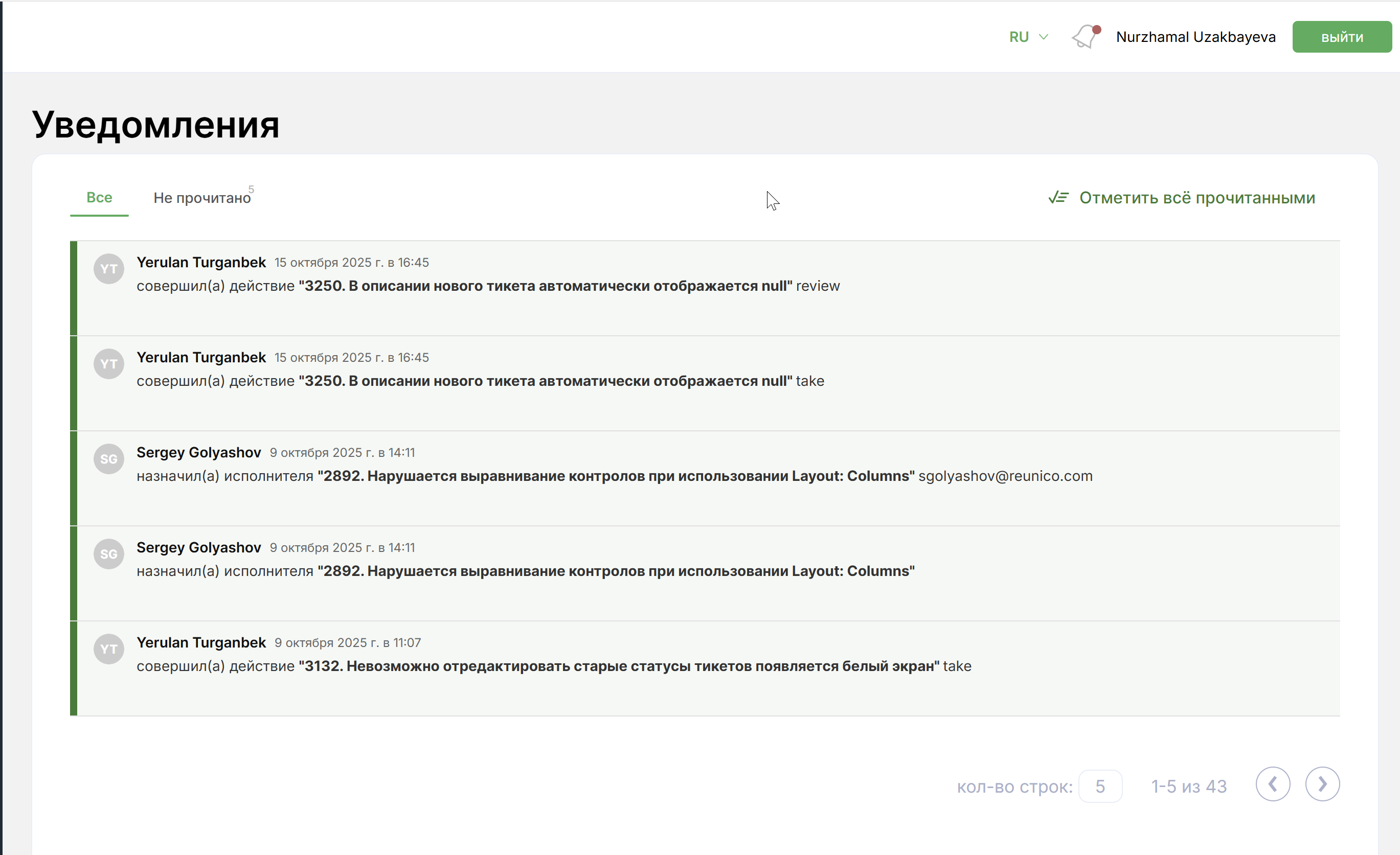Go to previous notifications page
1400x855 pixels.
click(1273, 784)
